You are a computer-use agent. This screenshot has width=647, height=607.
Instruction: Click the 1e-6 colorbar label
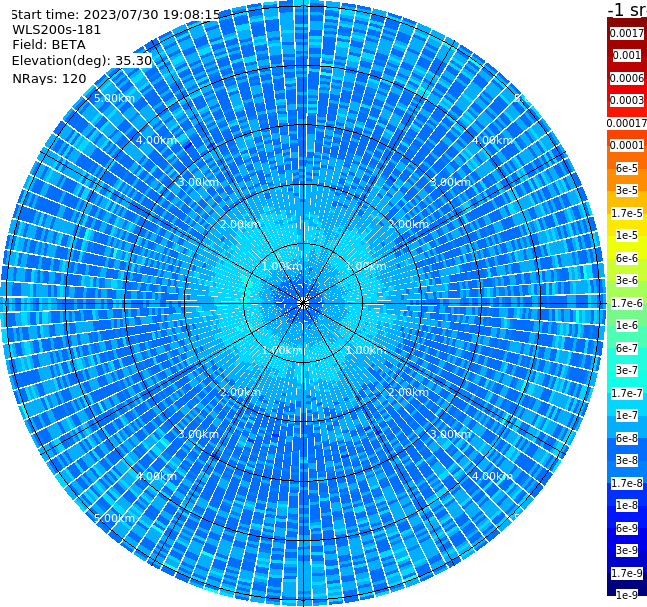coord(627,325)
